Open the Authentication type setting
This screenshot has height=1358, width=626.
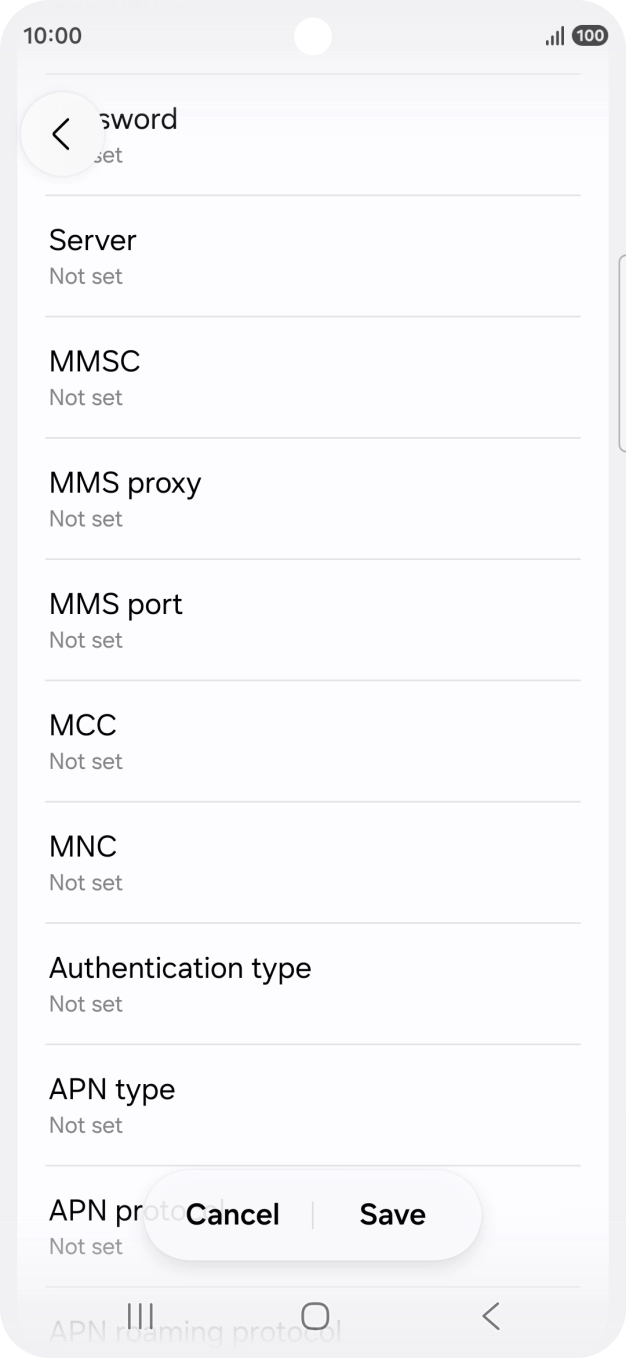click(x=180, y=983)
